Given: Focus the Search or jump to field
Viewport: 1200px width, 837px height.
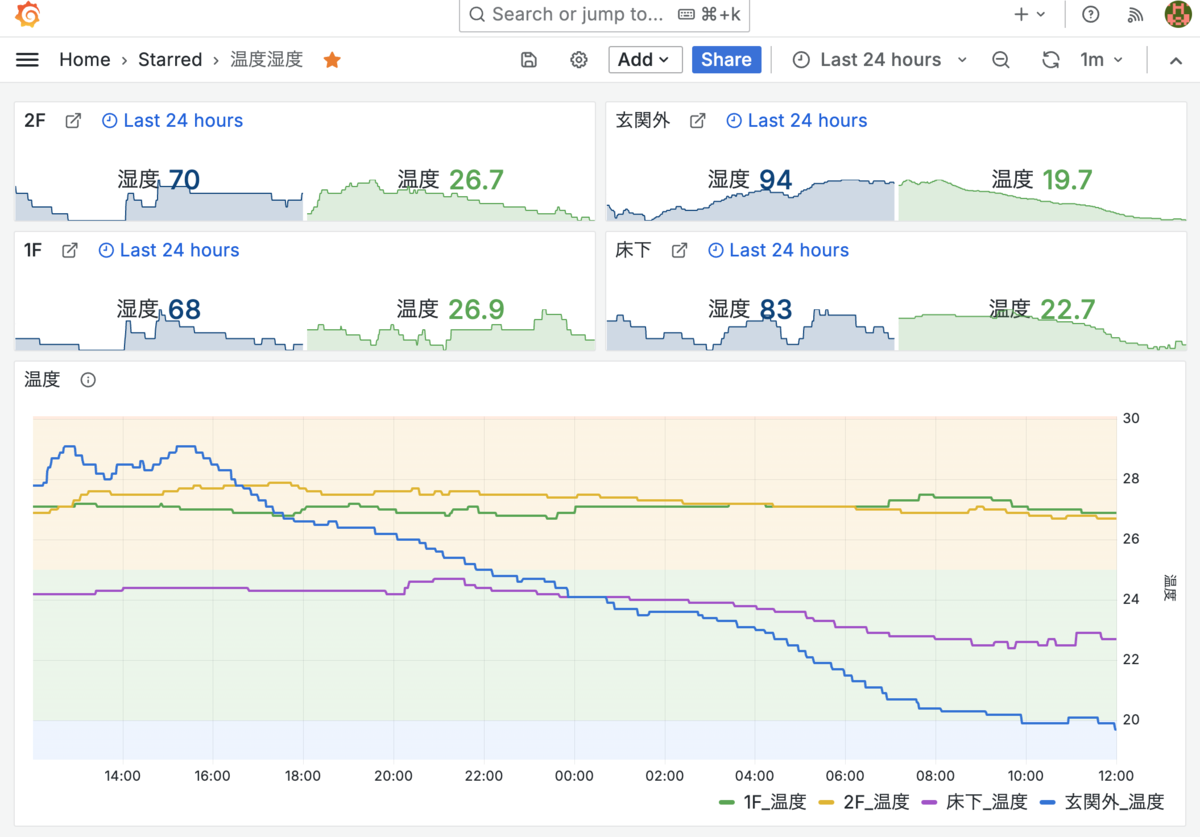Looking at the screenshot, I should (604, 15).
